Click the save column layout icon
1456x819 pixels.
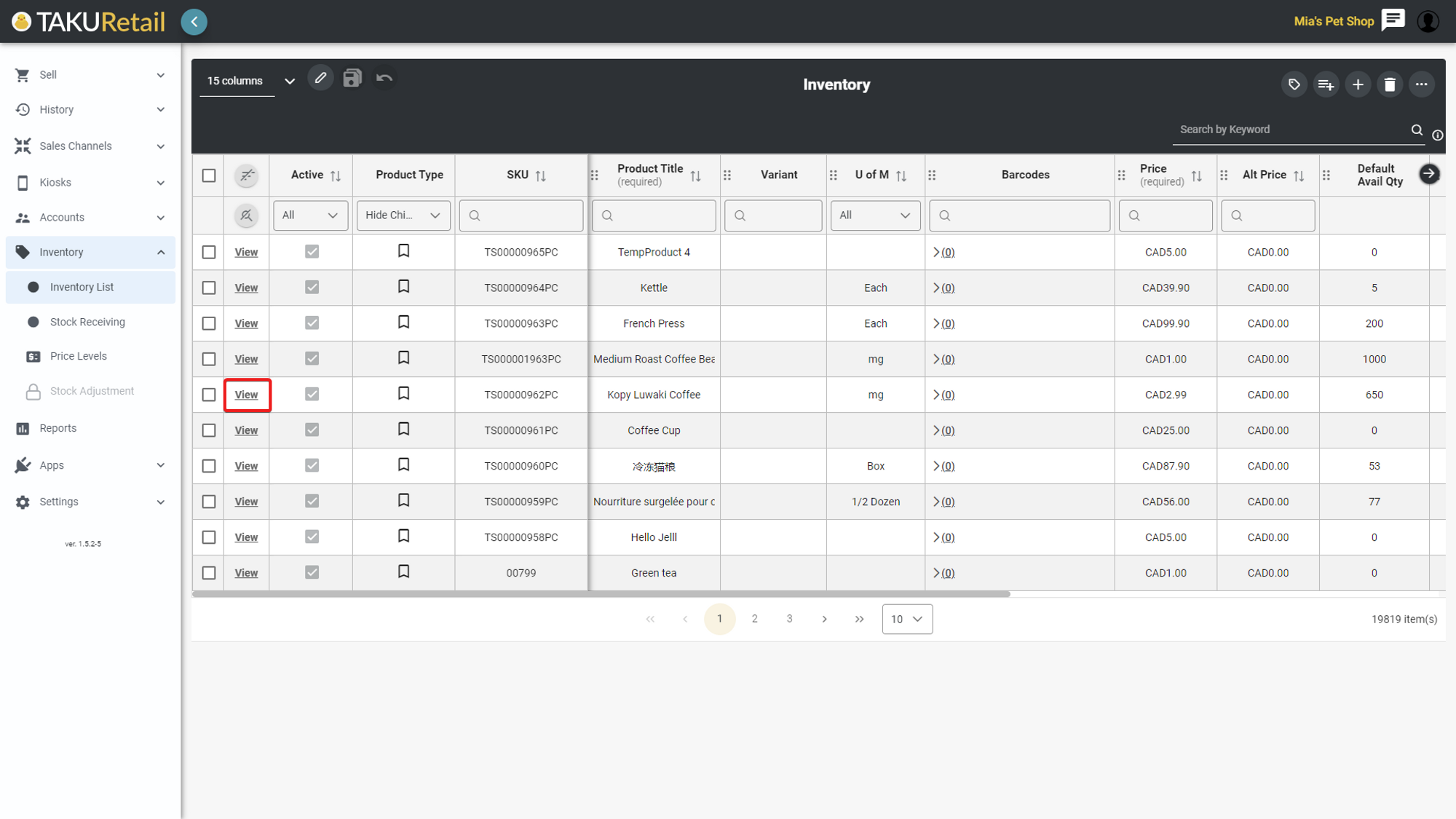tap(352, 78)
